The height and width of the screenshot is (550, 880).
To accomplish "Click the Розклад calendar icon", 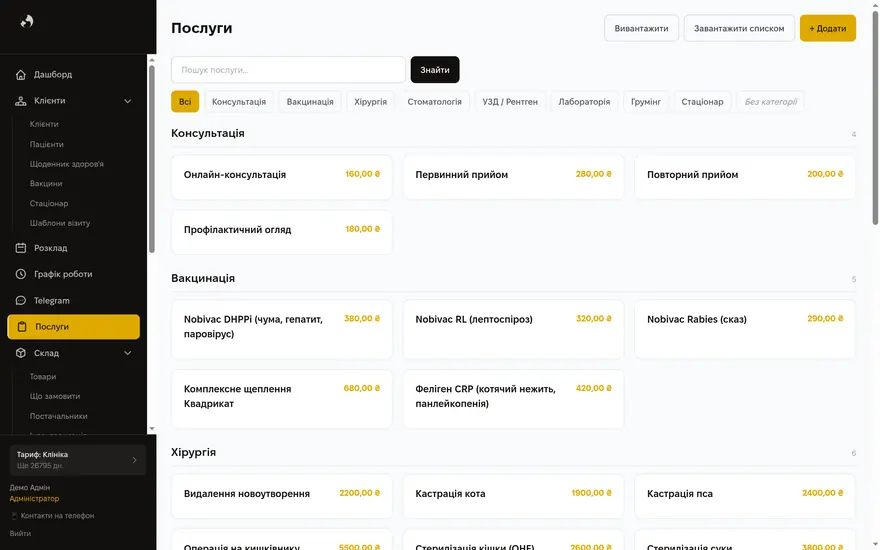I will [21, 248].
